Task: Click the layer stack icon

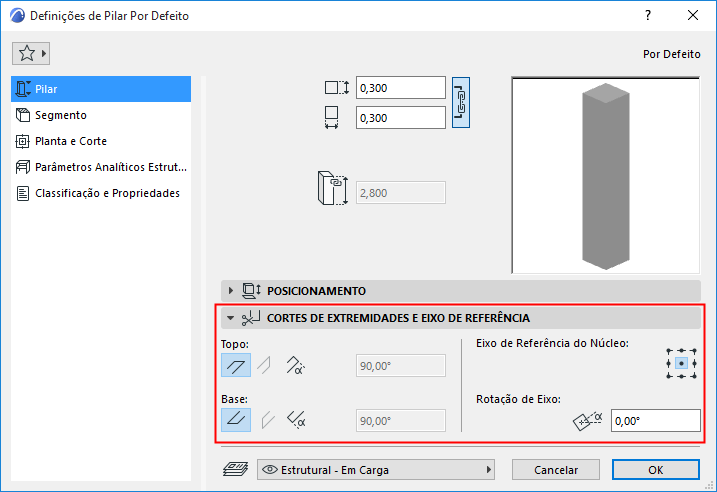Action: click(x=235, y=469)
